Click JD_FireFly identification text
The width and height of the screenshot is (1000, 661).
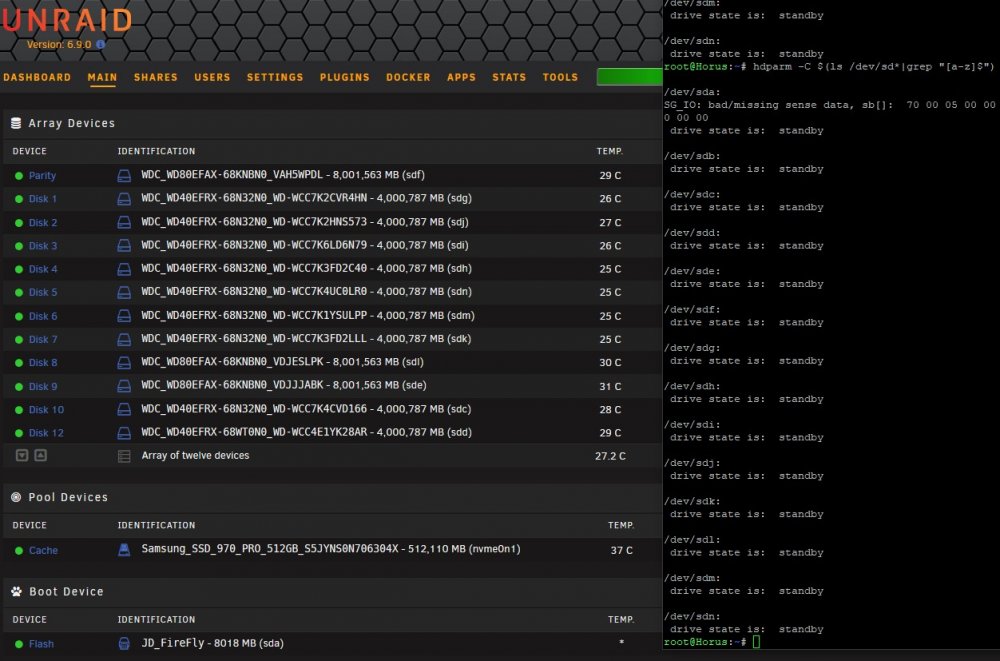(212, 643)
